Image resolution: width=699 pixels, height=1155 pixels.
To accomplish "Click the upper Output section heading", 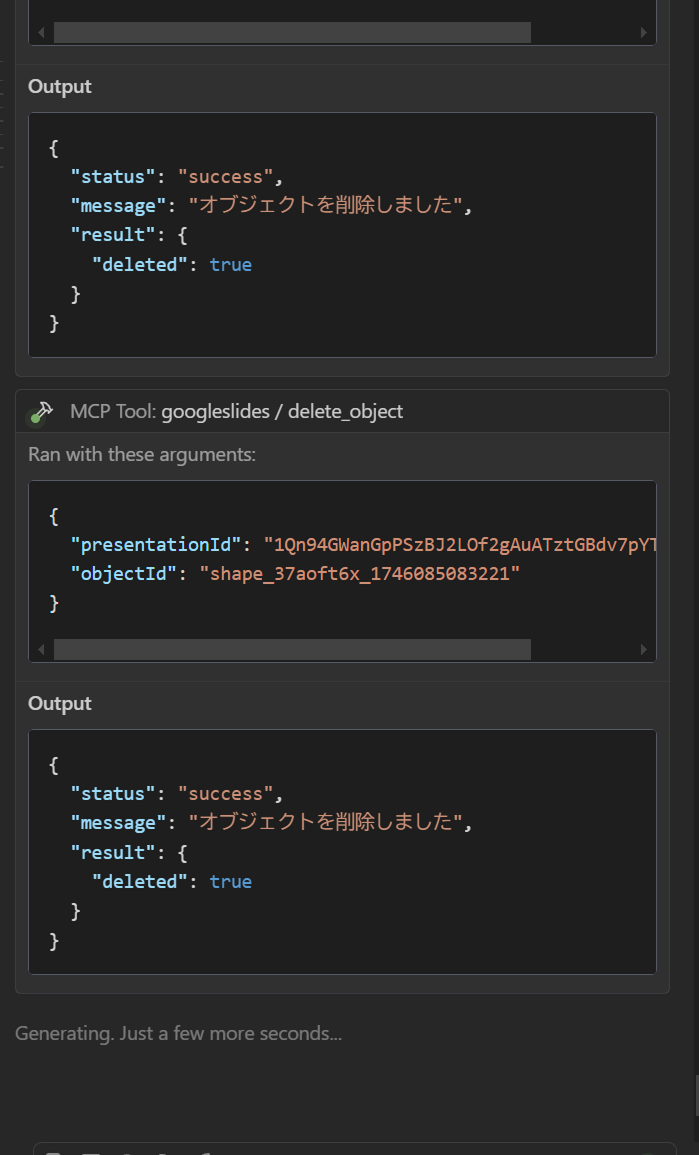I will pos(60,87).
